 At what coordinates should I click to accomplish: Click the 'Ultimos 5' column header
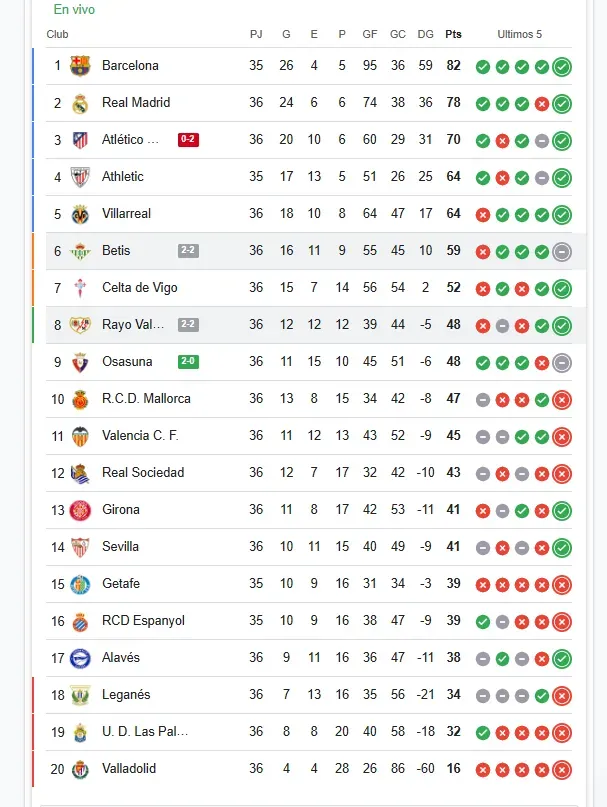pyautogui.click(x=520, y=35)
